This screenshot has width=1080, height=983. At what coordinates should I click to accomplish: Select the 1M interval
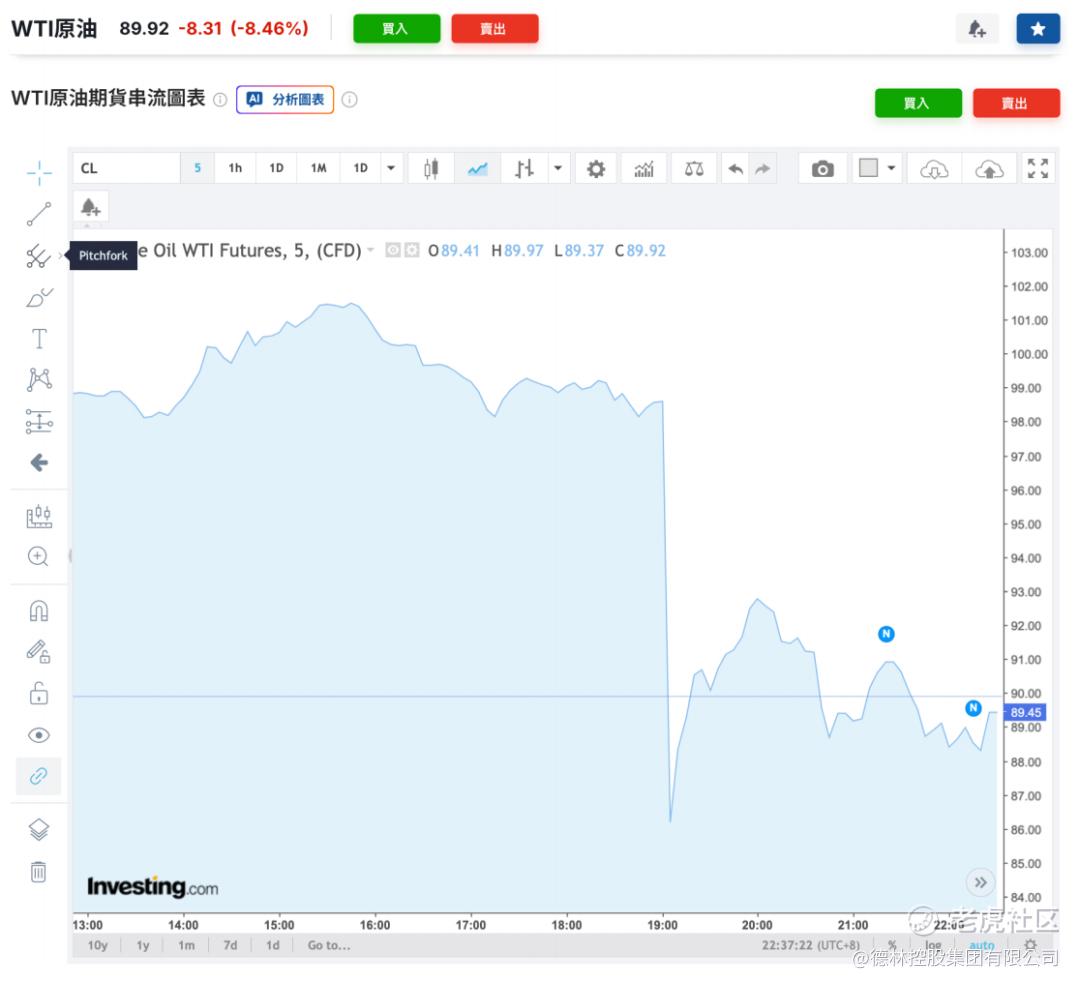(318, 168)
